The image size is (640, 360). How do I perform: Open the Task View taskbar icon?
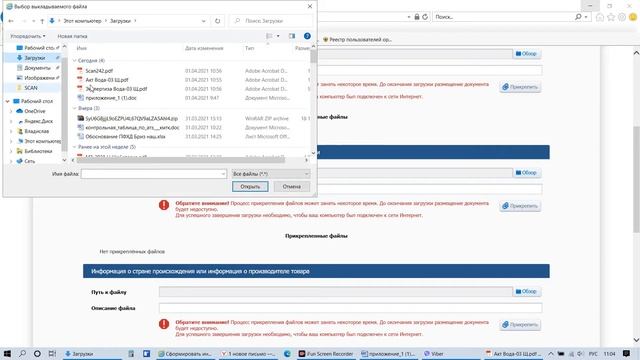coord(52,353)
